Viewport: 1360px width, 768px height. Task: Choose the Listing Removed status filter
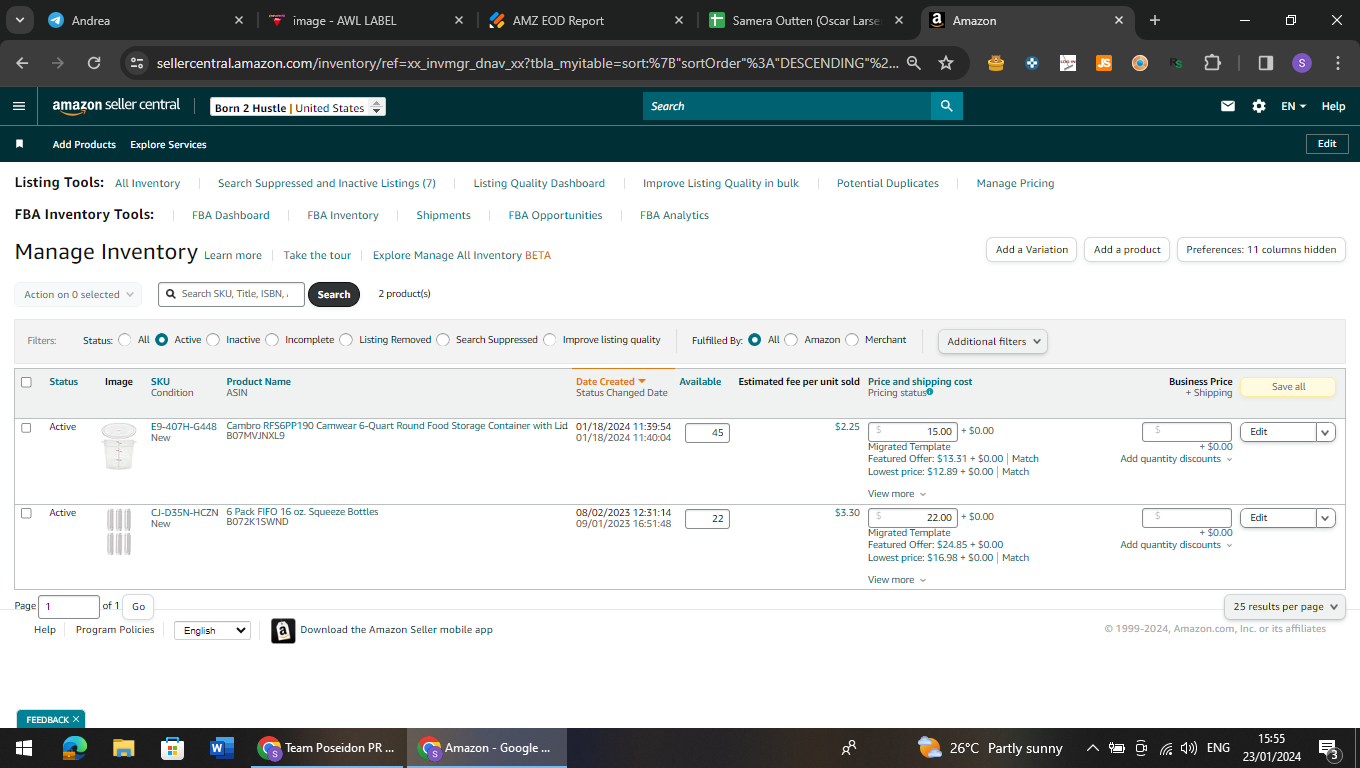[x=346, y=340]
